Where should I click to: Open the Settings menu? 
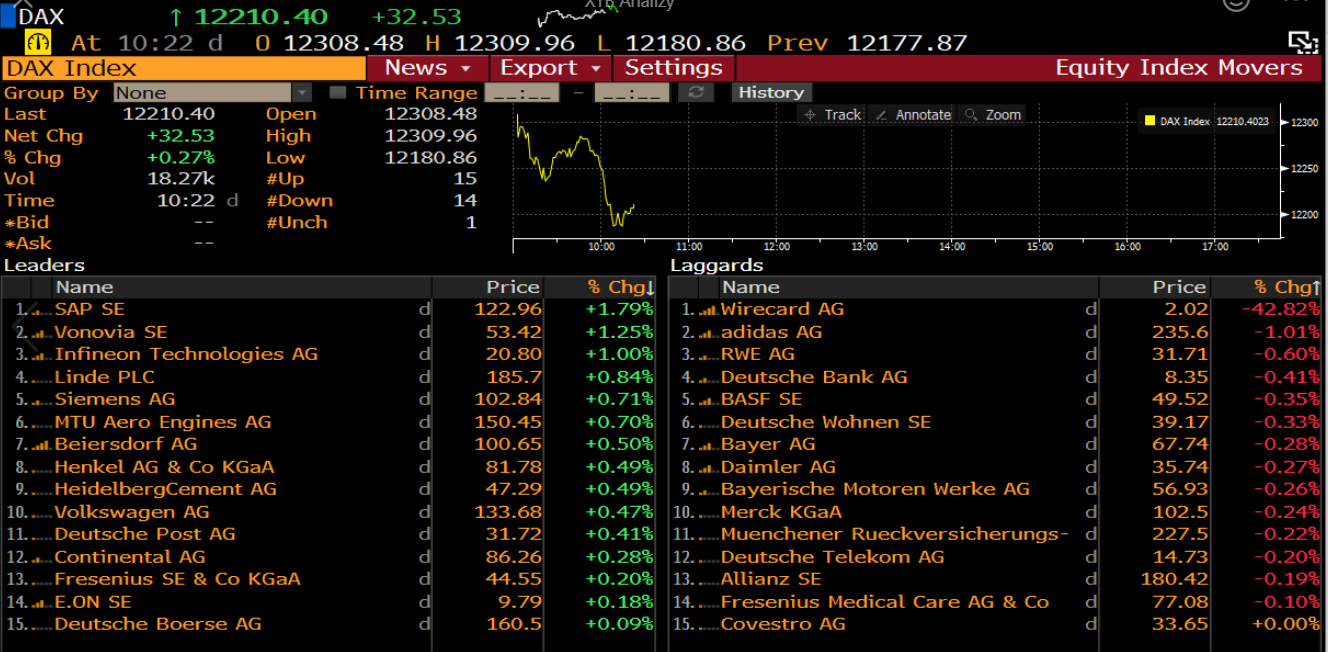673,68
